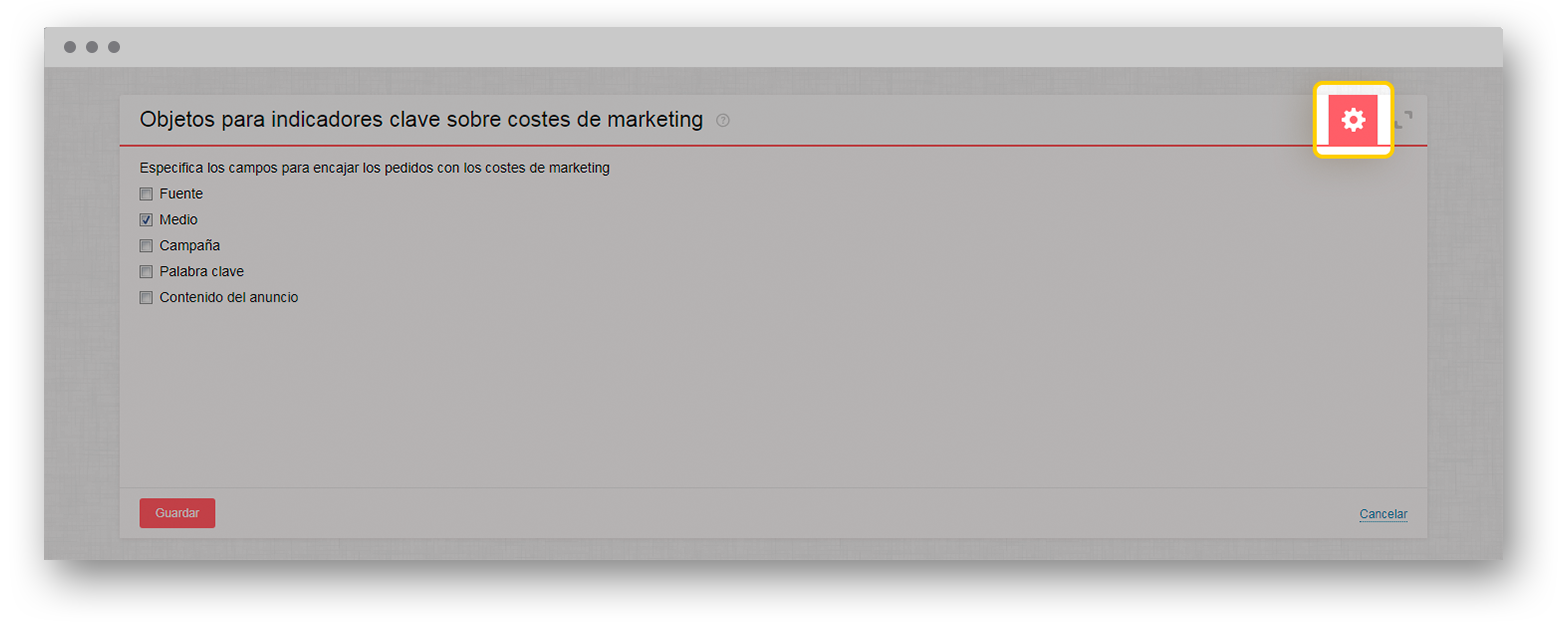The image size is (1567, 626).
Task: Open the highlighted gear settings icon
Action: pos(1352,120)
